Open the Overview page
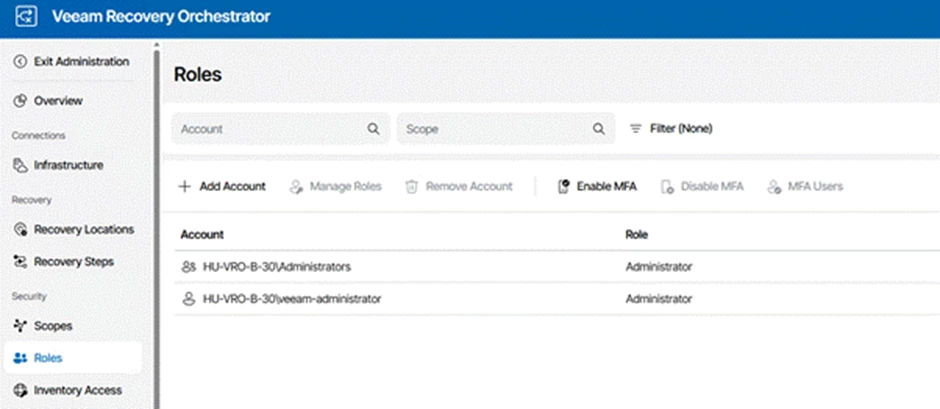Viewport: 940px width, 409px height. click(58, 101)
